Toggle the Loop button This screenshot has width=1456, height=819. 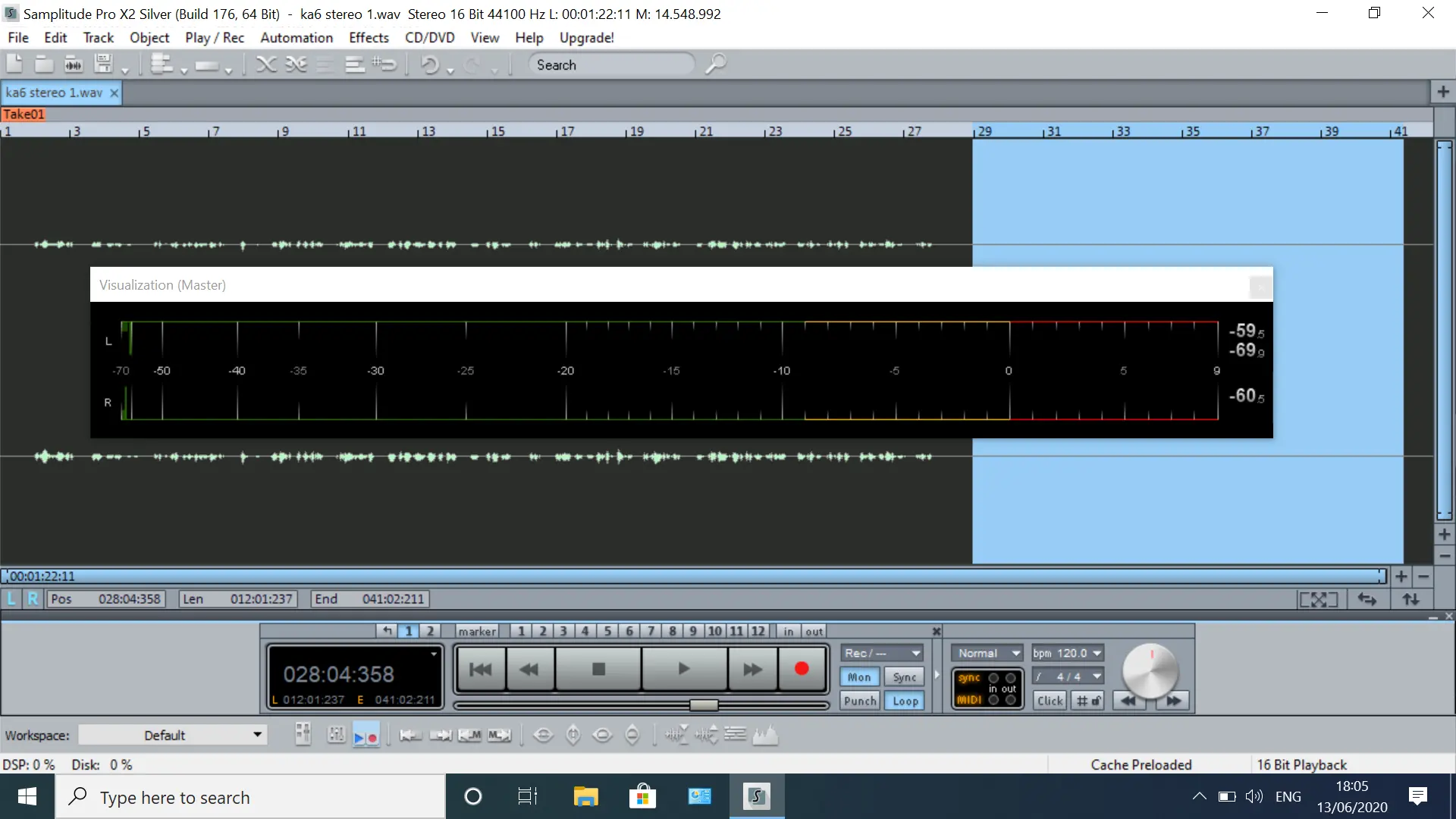[x=905, y=701]
